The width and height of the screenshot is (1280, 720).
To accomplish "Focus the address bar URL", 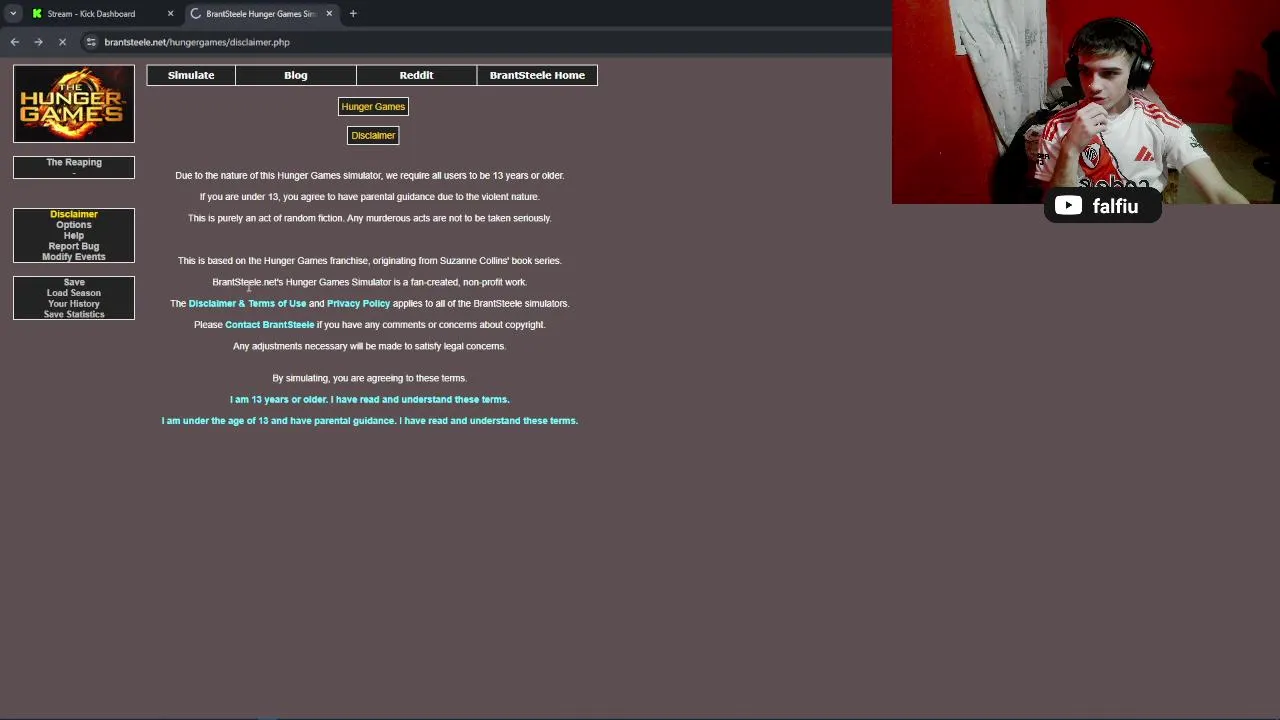I will pos(197,42).
